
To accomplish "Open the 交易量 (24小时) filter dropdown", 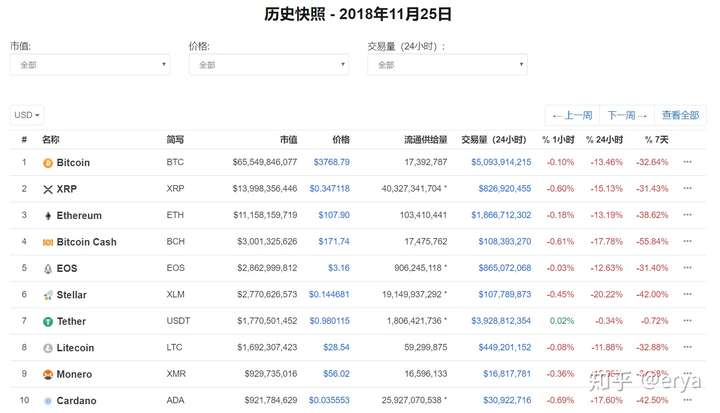I will [447, 65].
